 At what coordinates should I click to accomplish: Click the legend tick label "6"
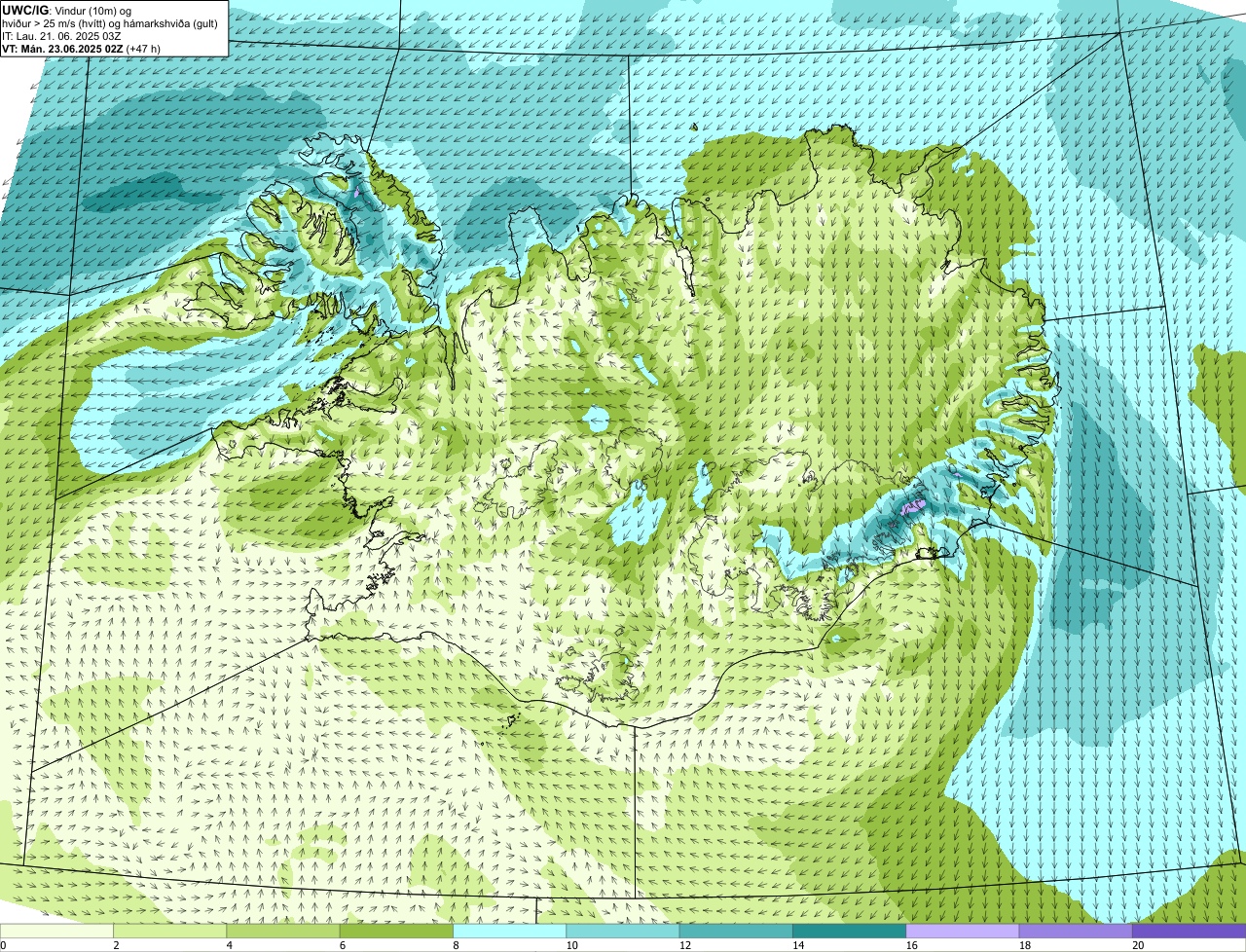[343, 945]
